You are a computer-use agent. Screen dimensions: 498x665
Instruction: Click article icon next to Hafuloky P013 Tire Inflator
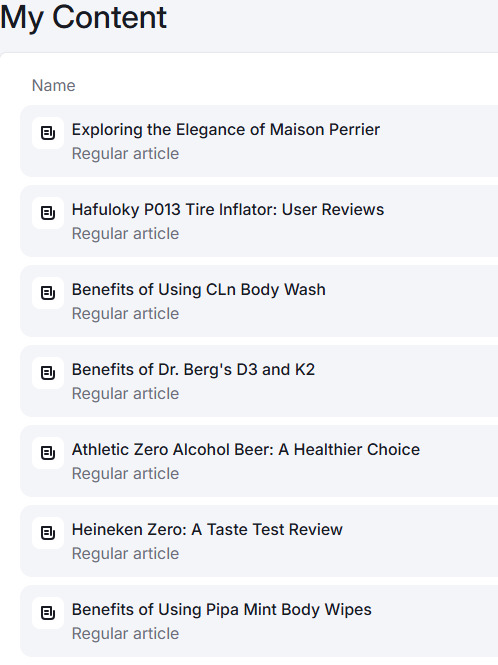(48, 213)
